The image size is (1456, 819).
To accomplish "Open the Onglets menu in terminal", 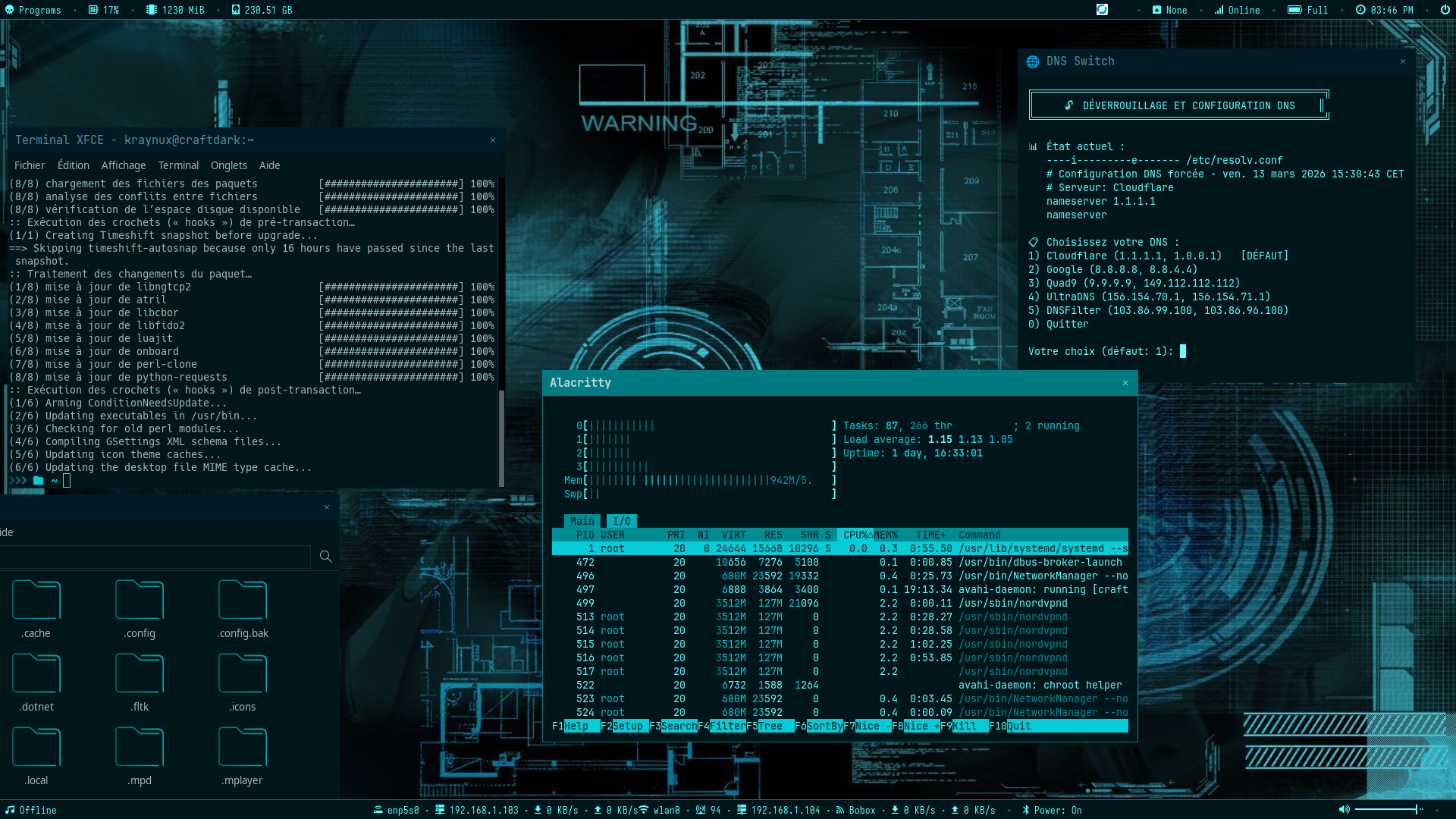I will [x=229, y=165].
